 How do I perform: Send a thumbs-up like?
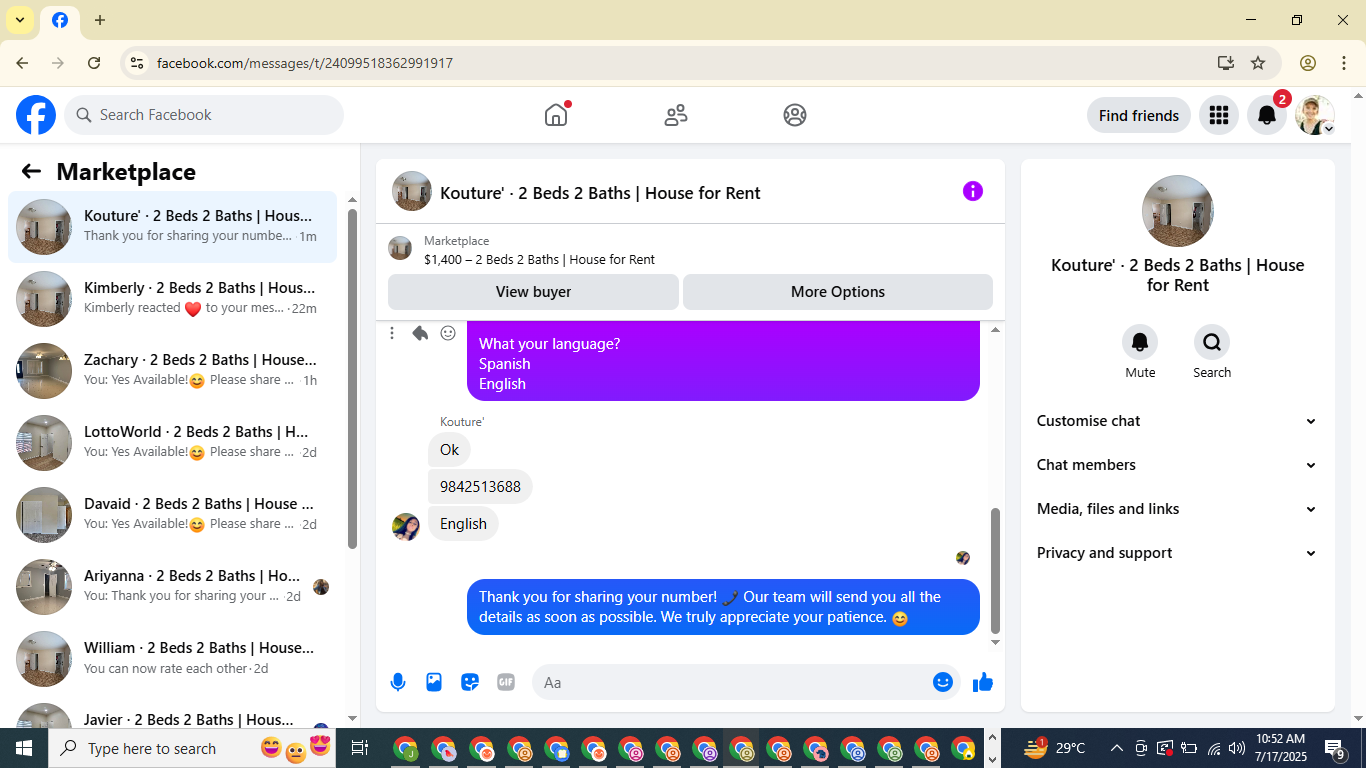(x=983, y=682)
